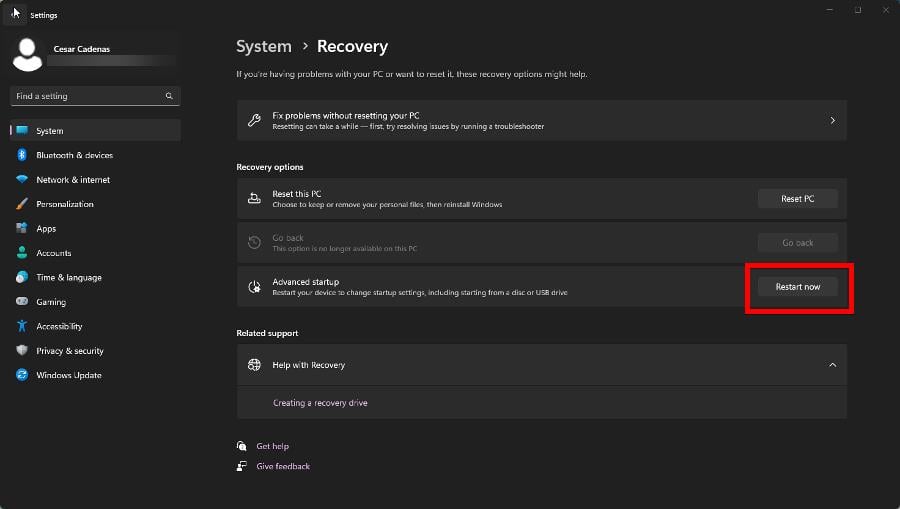This screenshot has width=900, height=509.
Task: Select the Privacy shield icon
Action: click(22, 350)
